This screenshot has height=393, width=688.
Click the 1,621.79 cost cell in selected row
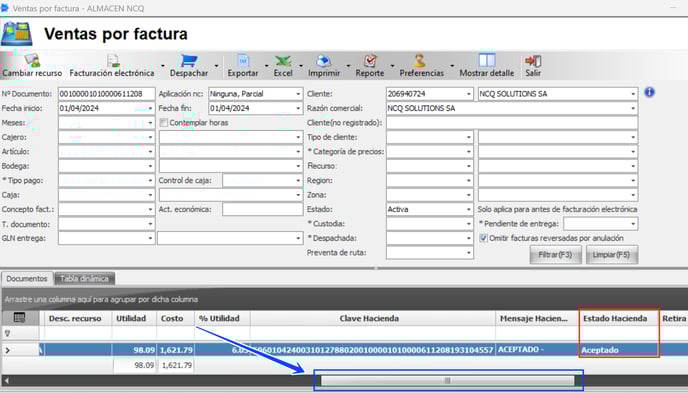[176, 350]
